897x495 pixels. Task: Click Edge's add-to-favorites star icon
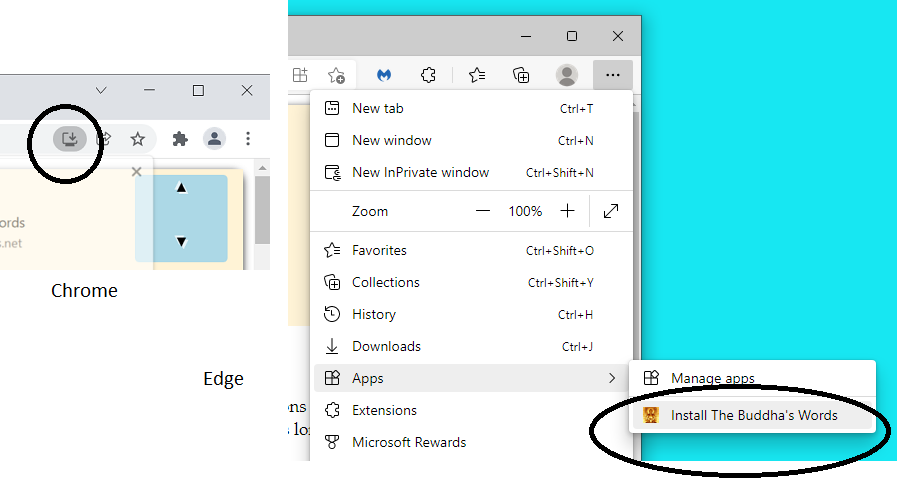pyautogui.click(x=336, y=75)
